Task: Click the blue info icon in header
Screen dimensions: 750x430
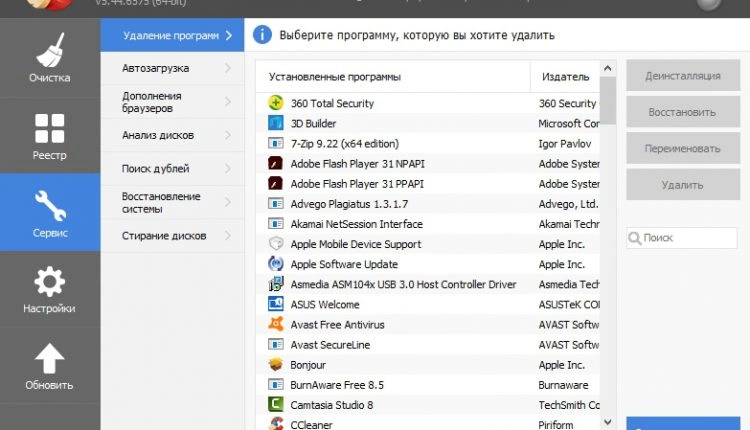Action: [262, 36]
